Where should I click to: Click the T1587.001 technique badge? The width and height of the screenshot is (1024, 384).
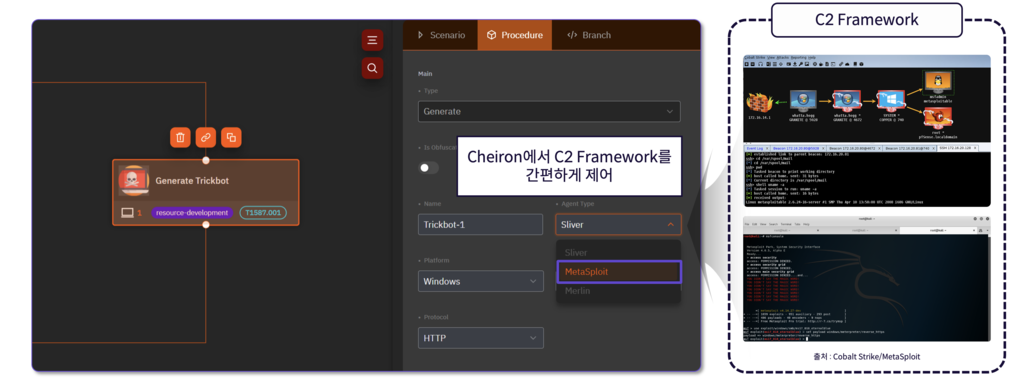tap(263, 213)
